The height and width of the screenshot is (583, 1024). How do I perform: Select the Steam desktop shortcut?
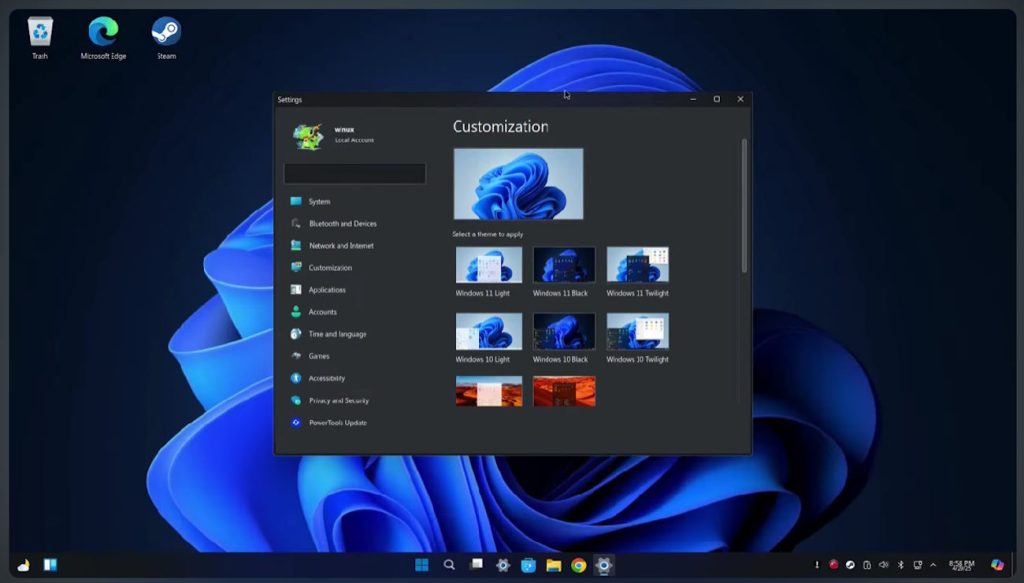click(x=167, y=38)
